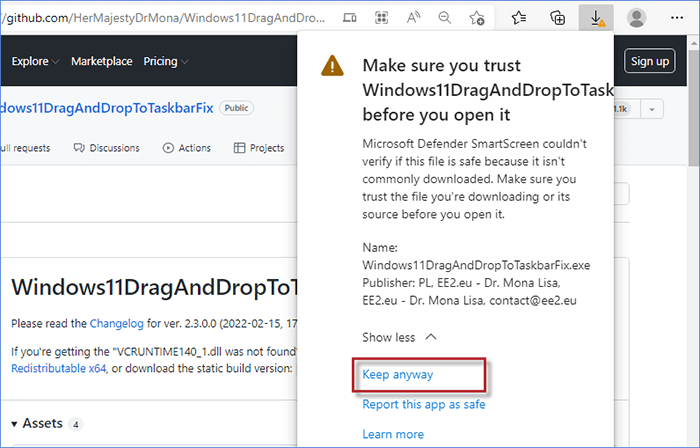
Task: Open the Favorites star list icon
Action: point(518,18)
